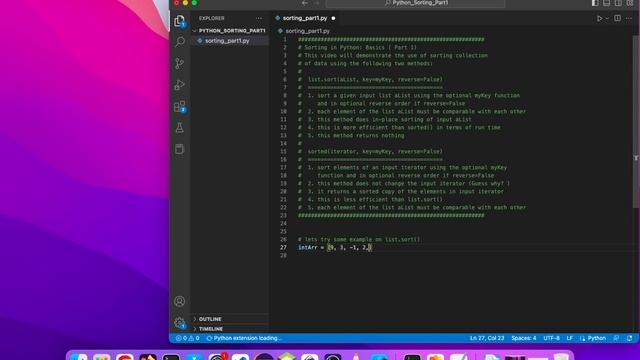Select the sorting_part1.py editor tab

[304, 18]
